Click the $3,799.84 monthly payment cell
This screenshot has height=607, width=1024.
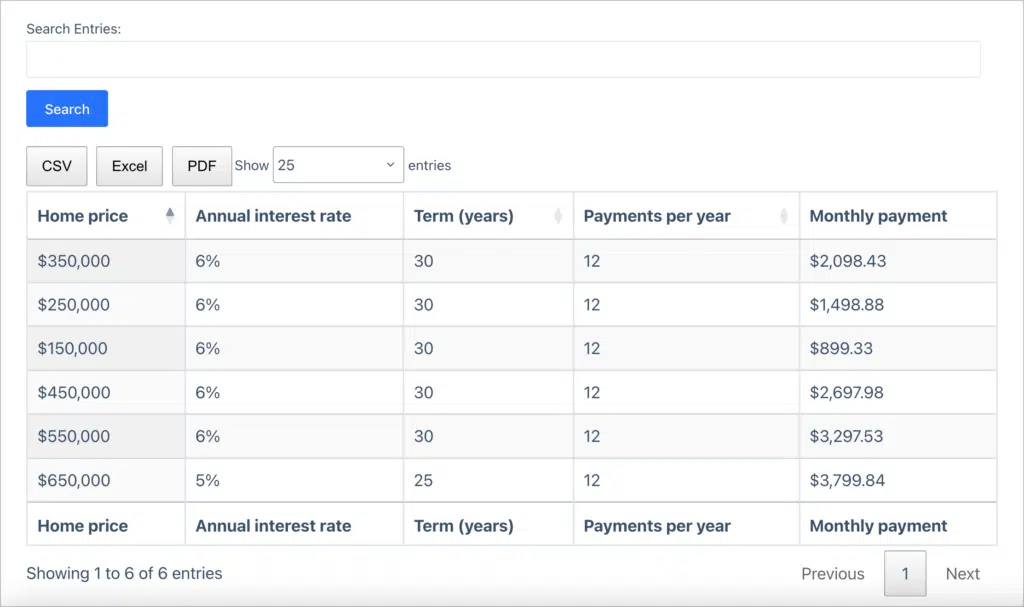tap(898, 480)
